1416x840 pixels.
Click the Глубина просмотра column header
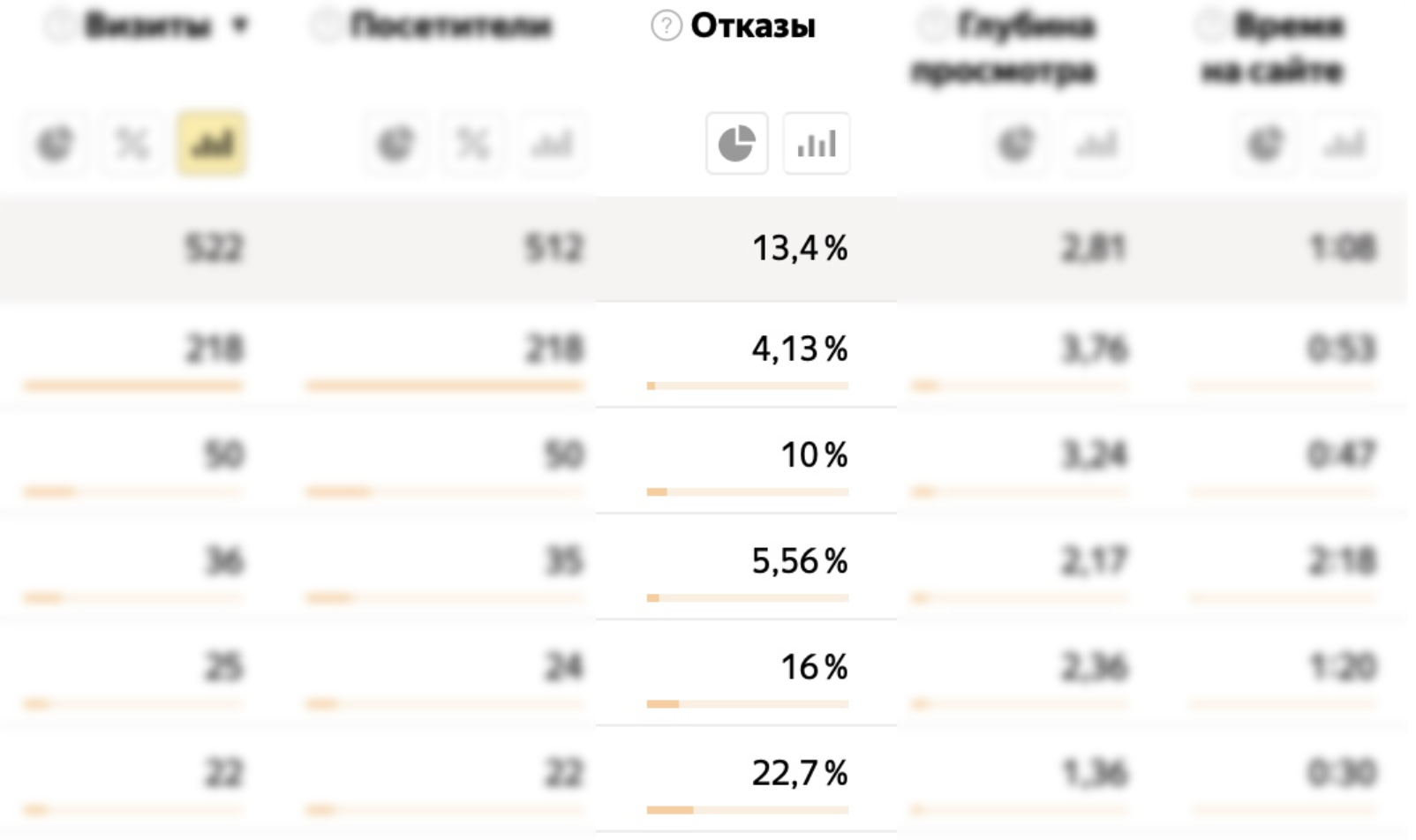tap(1004, 49)
